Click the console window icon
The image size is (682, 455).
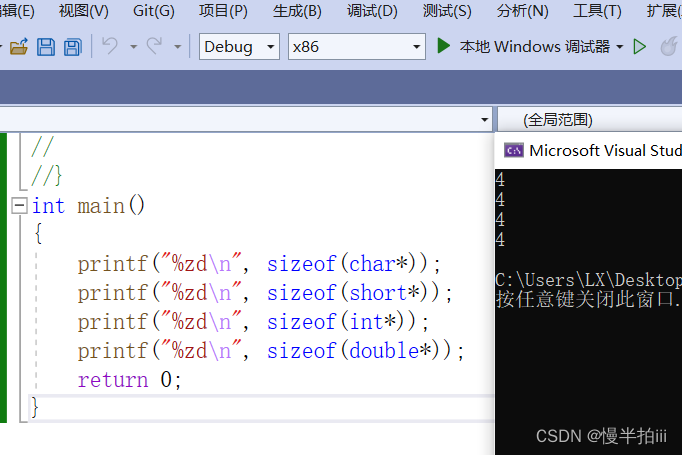514,151
